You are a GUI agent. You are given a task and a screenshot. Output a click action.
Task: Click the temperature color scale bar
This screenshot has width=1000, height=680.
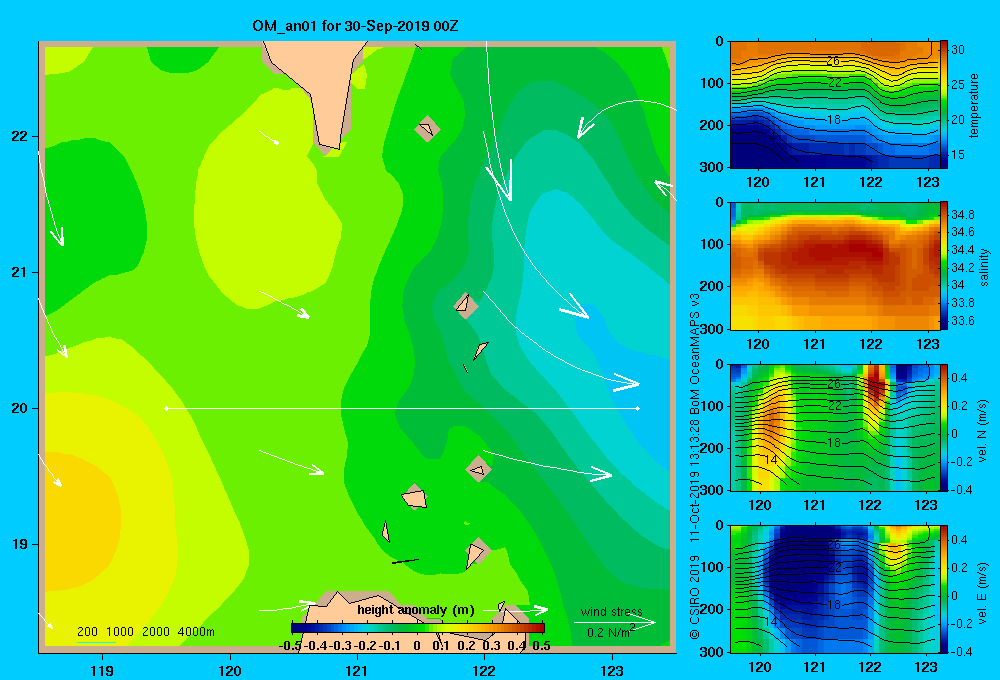[x=944, y=104]
